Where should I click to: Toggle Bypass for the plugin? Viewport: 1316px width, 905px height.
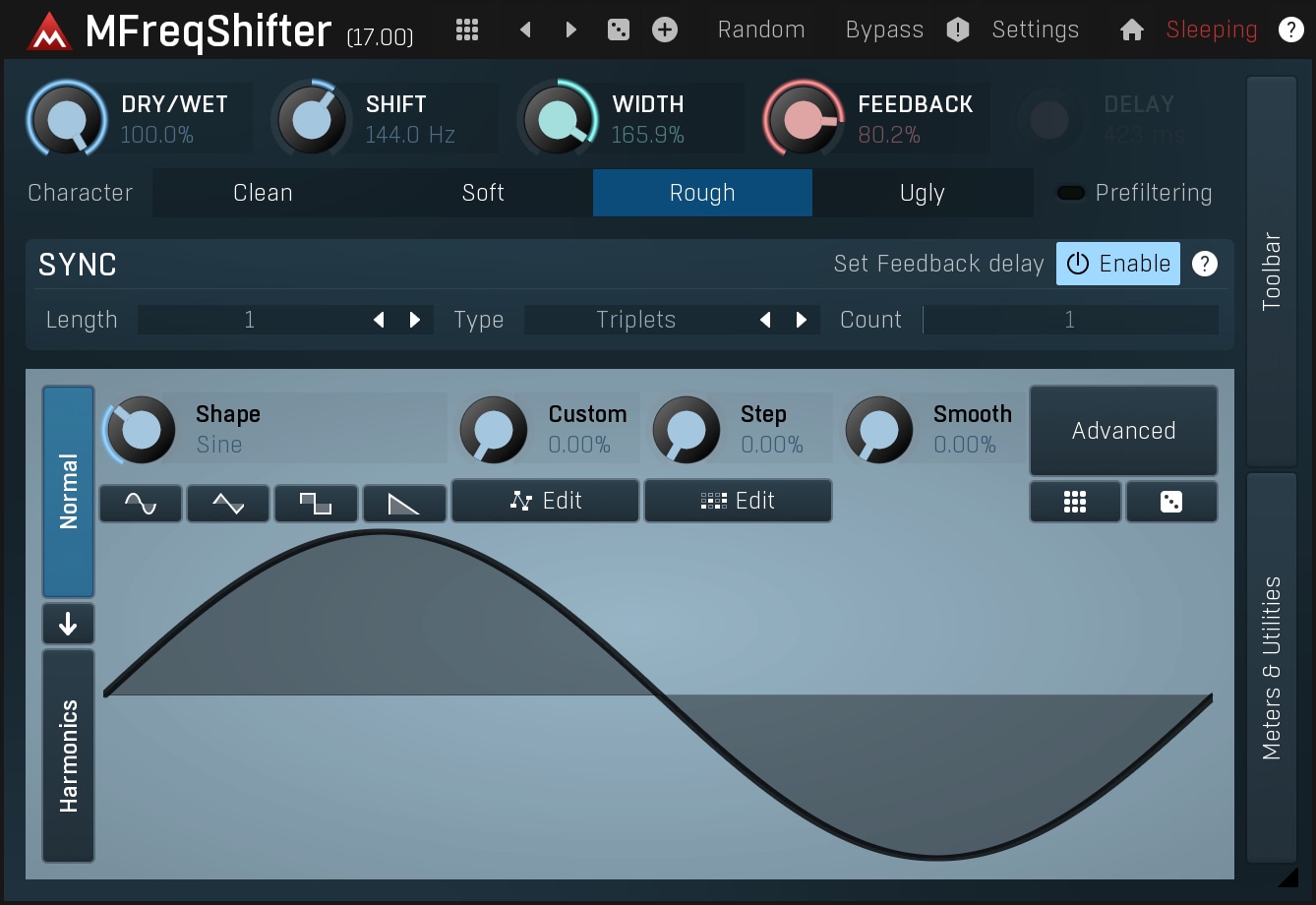pos(882,30)
